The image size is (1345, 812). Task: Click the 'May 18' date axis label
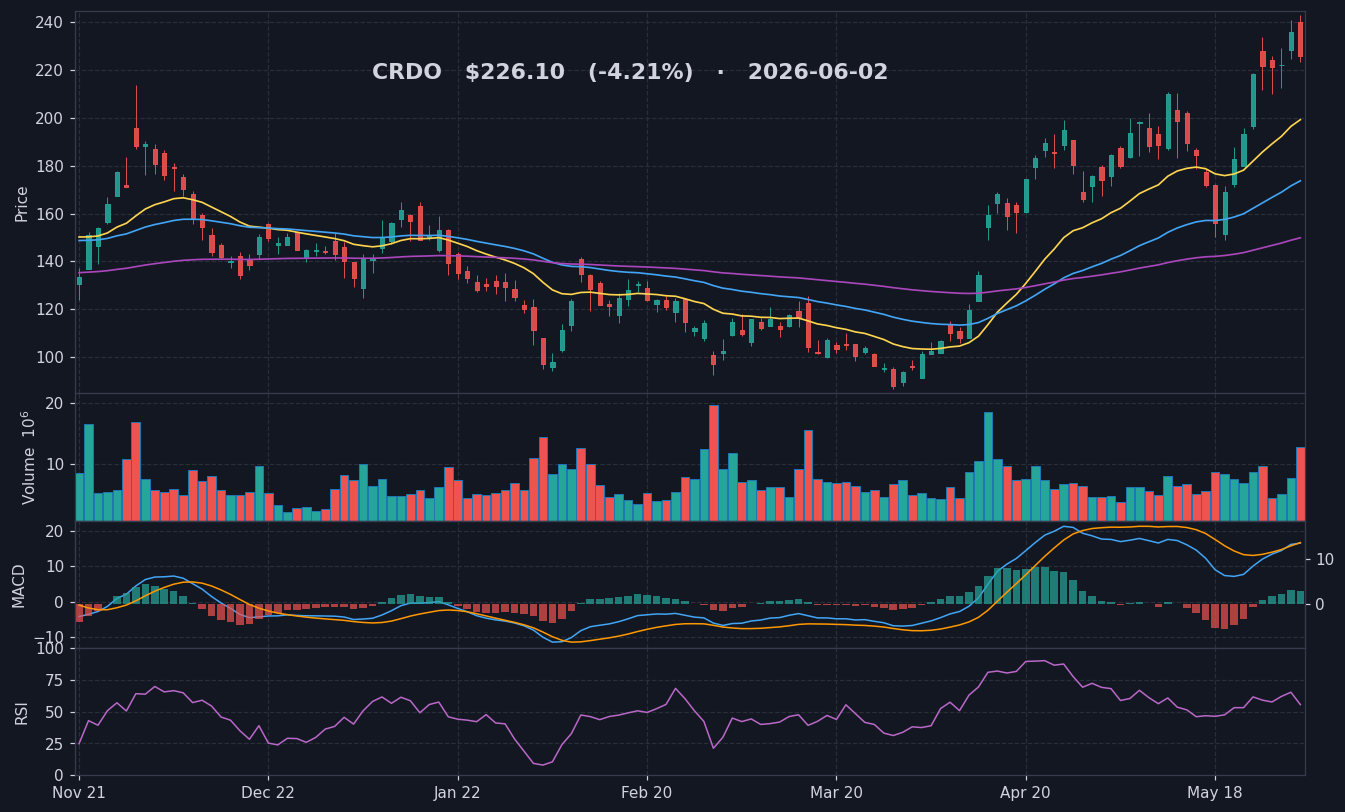pyautogui.click(x=1215, y=792)
